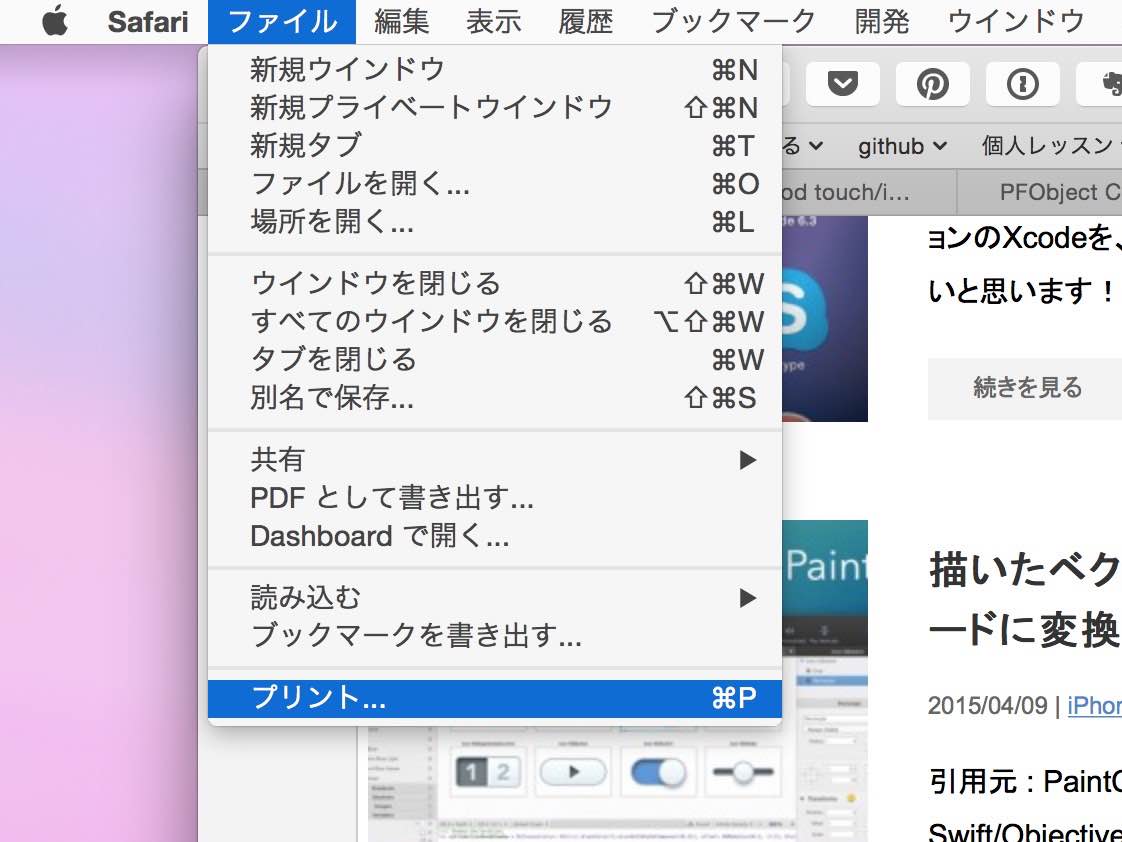Click the segmented 1 2 control image
Viewport: 1122px width, 842px height.
tap(488, 772)
